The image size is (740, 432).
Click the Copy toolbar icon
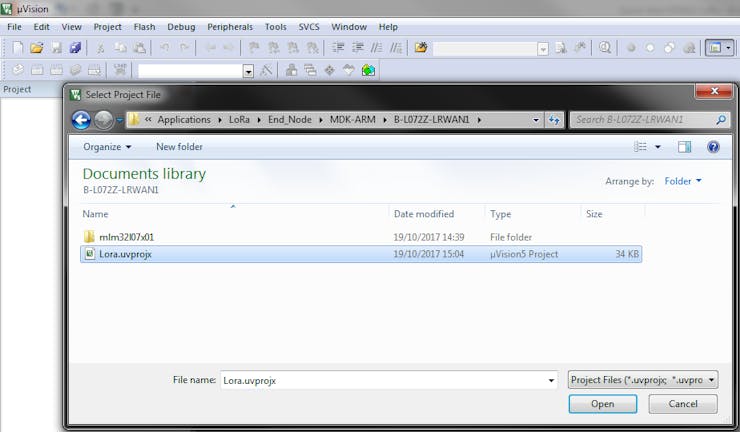coord(120,48)
